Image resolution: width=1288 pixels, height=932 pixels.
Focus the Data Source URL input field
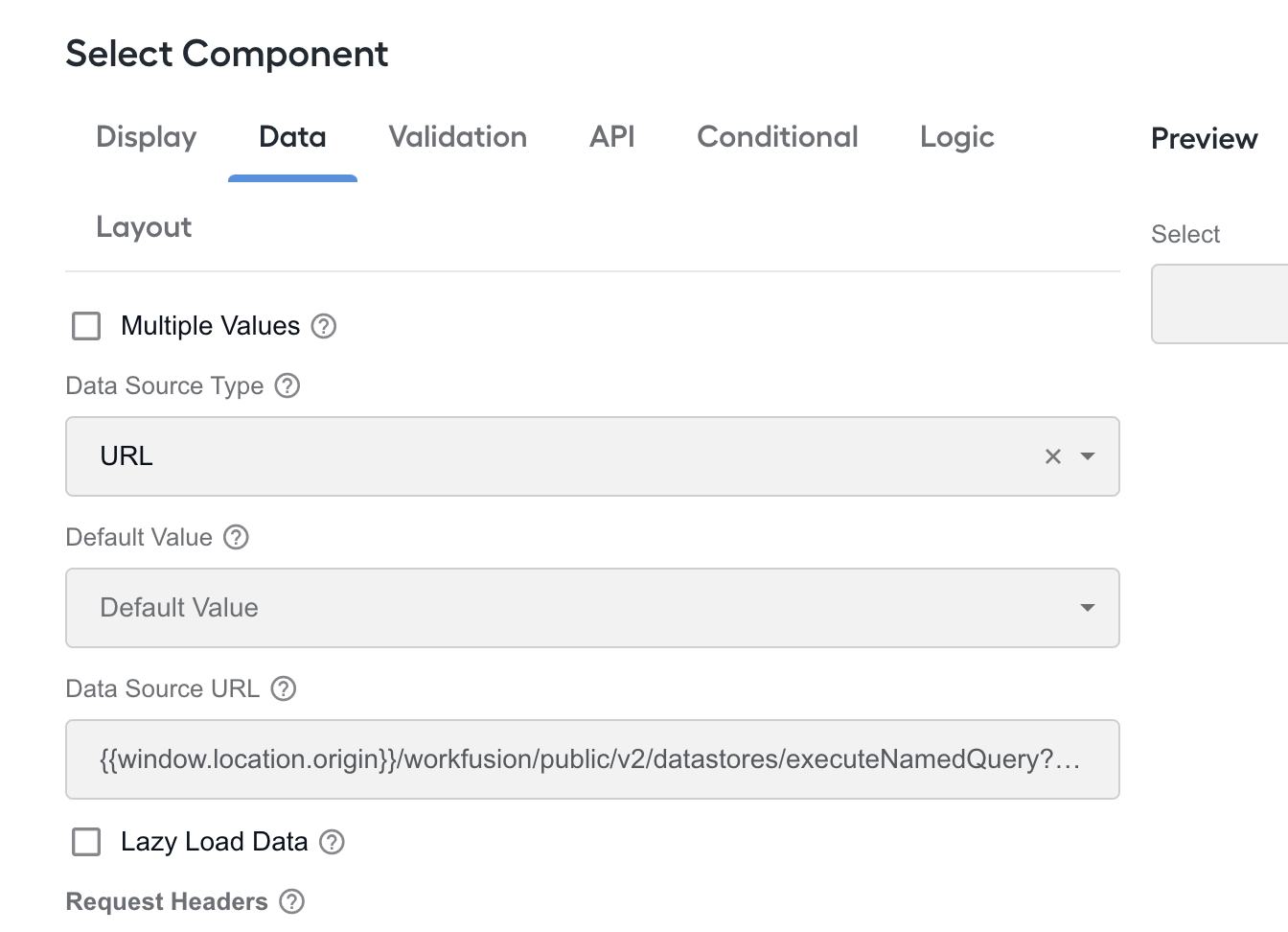click(x=592, y=759)
